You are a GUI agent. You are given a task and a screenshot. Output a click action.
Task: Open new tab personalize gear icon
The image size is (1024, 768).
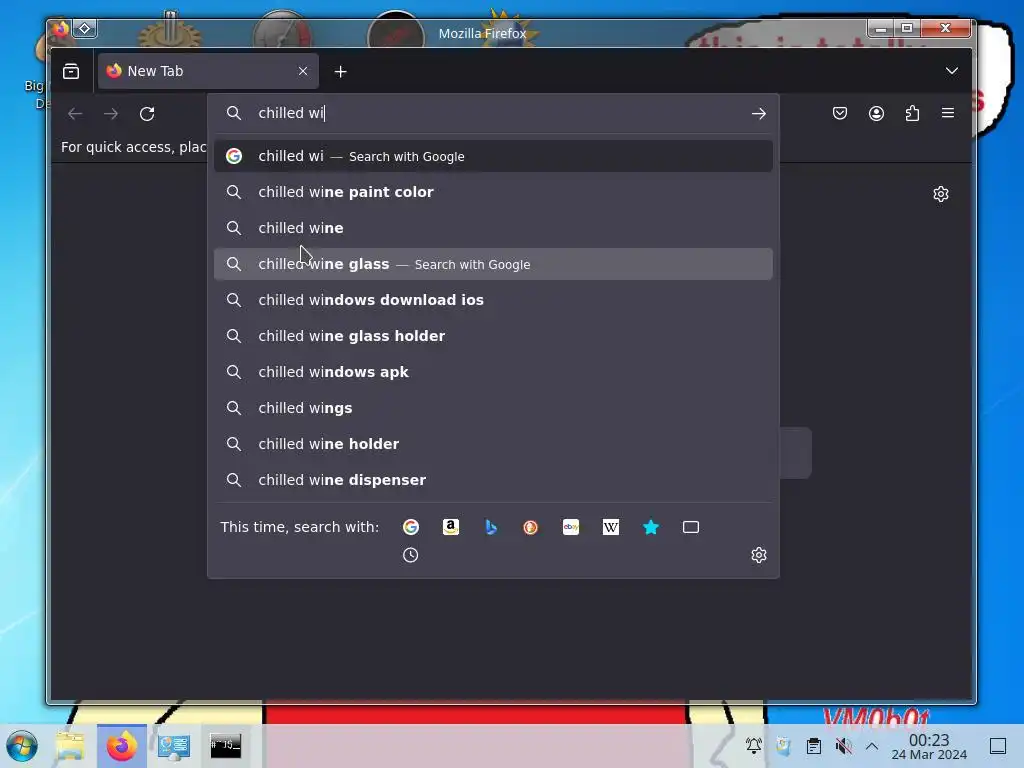click(940, 194)
